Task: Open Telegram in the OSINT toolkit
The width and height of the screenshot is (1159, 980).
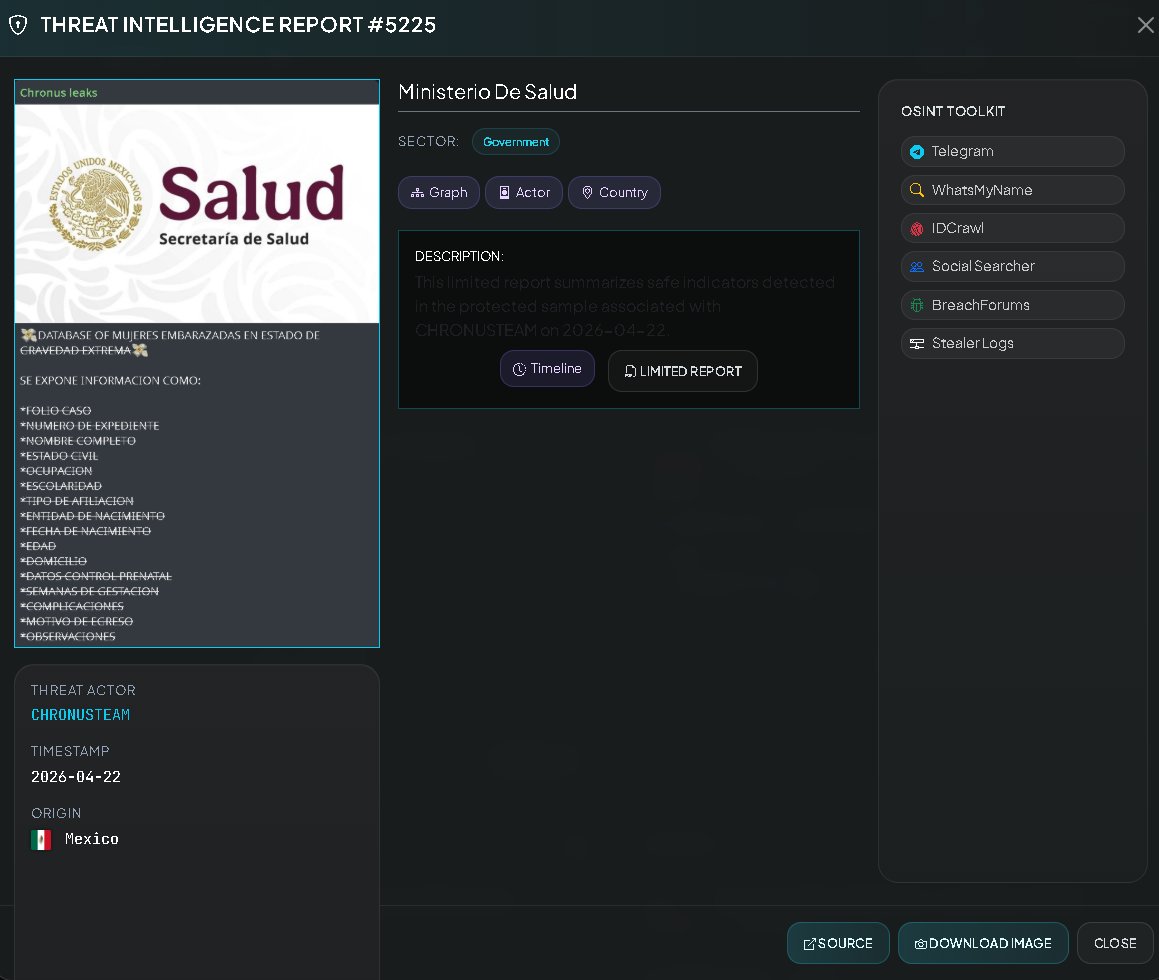Action: click(1013, 152)
